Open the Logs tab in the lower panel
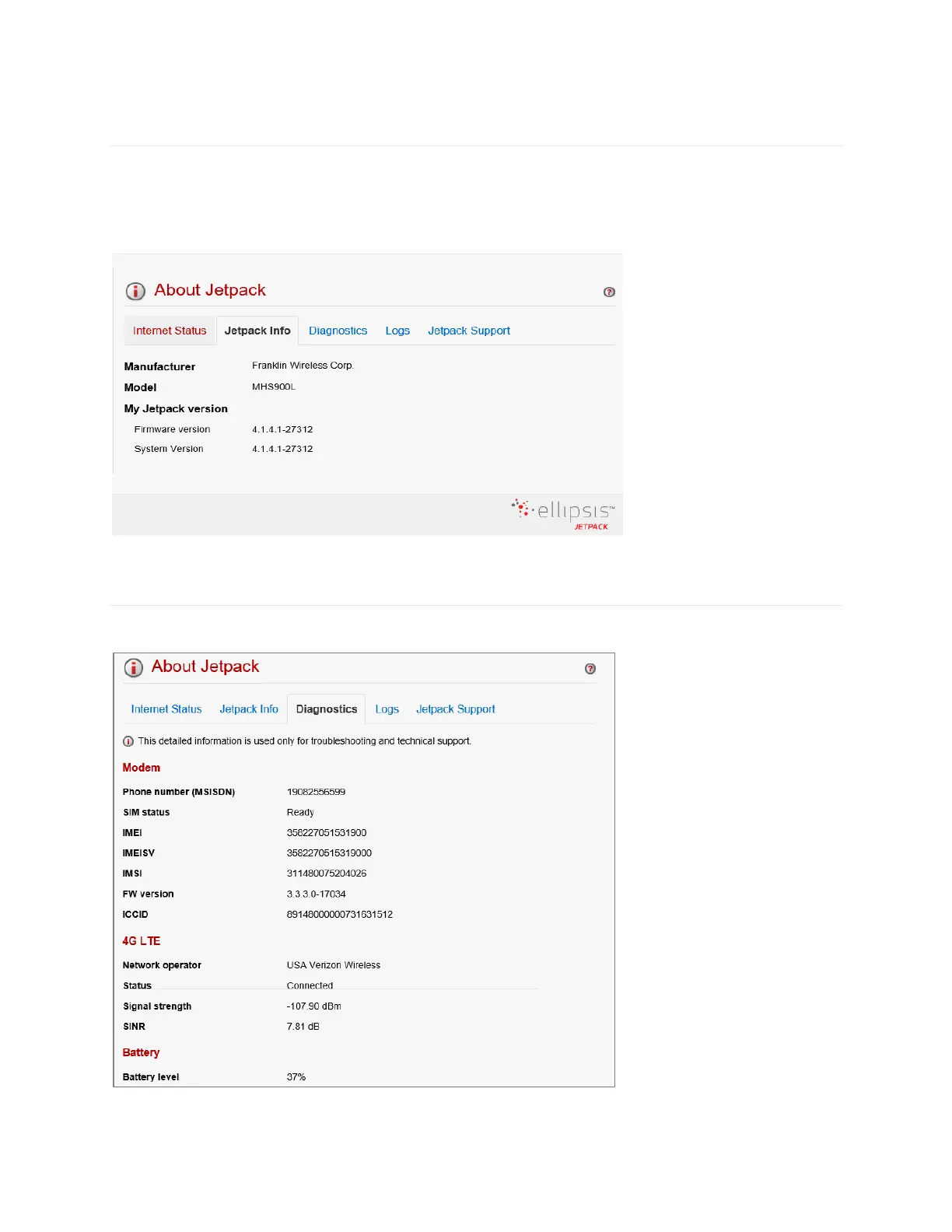Image resolution: width=952 pixels, height=1232 pixels. click(x=387, y=709)
